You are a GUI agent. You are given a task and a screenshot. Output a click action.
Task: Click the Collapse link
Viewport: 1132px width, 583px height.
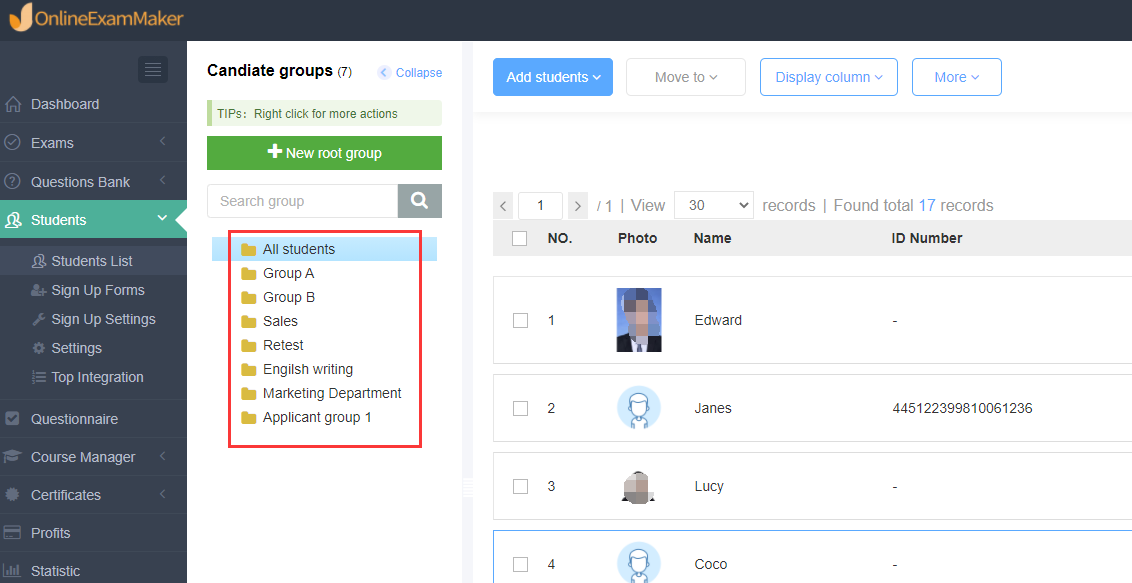419,72
